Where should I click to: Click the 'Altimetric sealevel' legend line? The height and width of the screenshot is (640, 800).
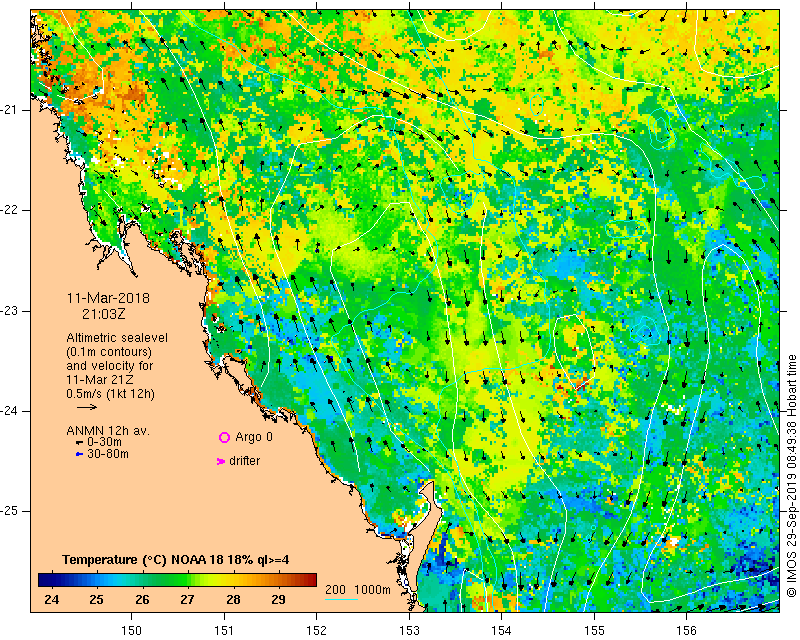point(117,338)
